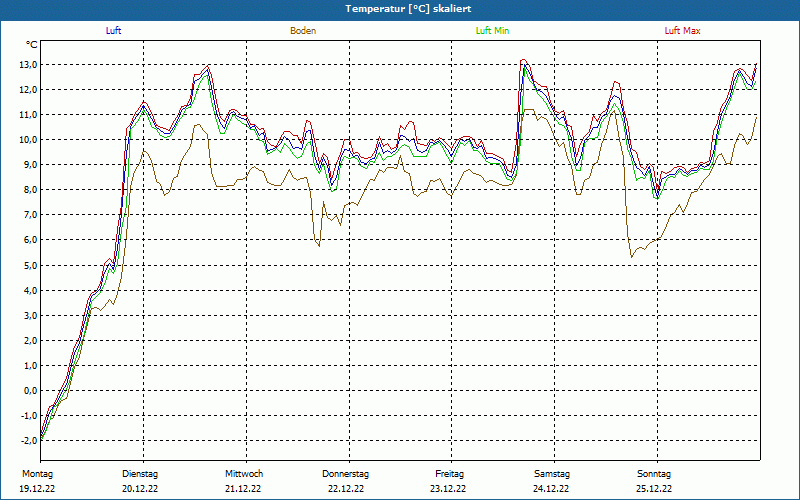Click the chart title Temperatur [°C] skaliert
800x500 pixels.
click(408, 9)
